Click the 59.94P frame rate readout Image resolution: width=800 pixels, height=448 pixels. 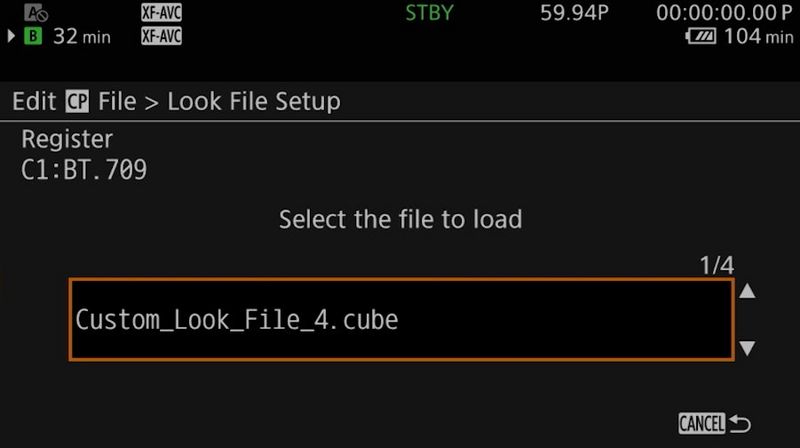click(x=574, y=13)
